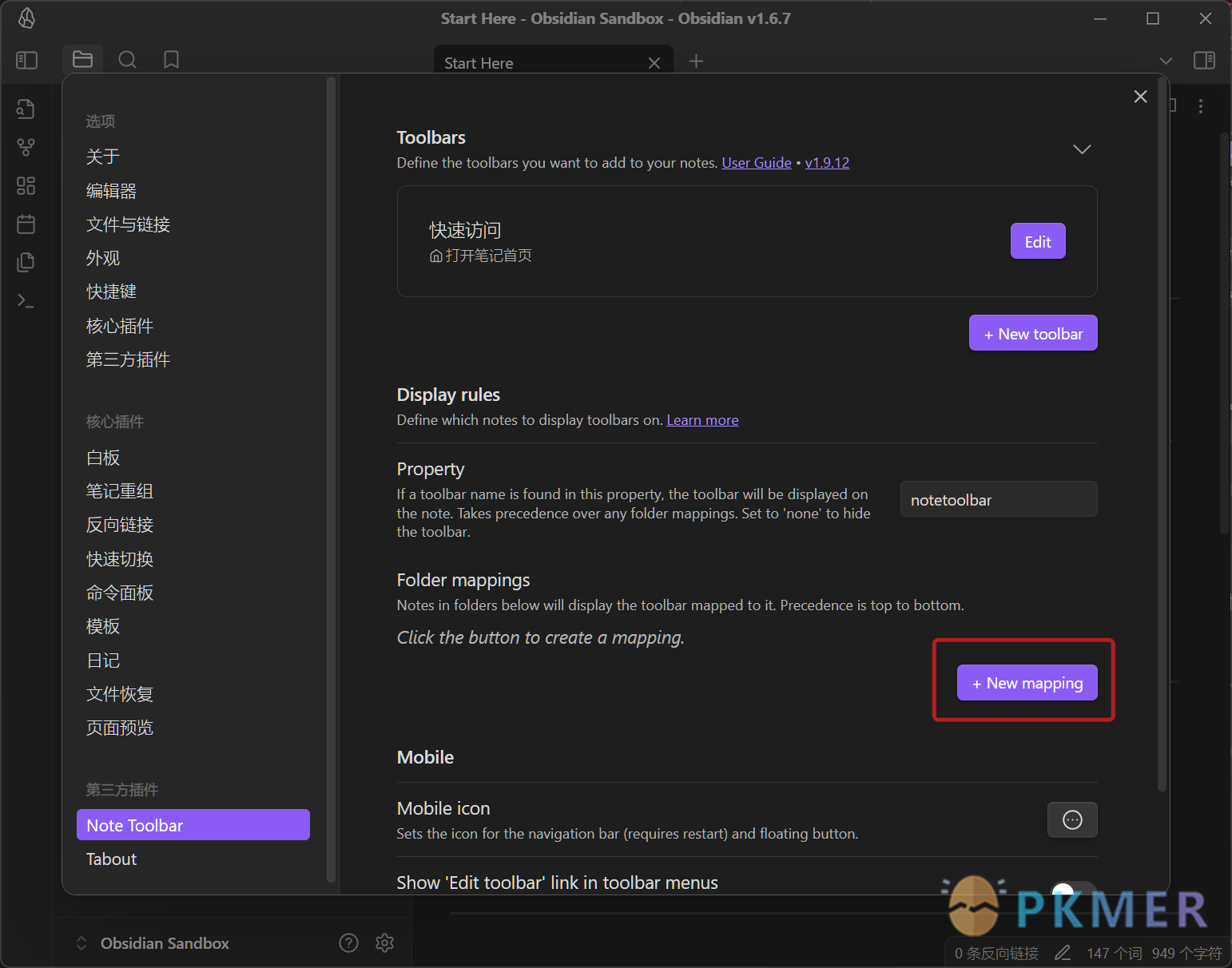The width and height of the screenshot is (1232, 968).
Task: Insert template ribbon icon
Action: pos(26,262)
